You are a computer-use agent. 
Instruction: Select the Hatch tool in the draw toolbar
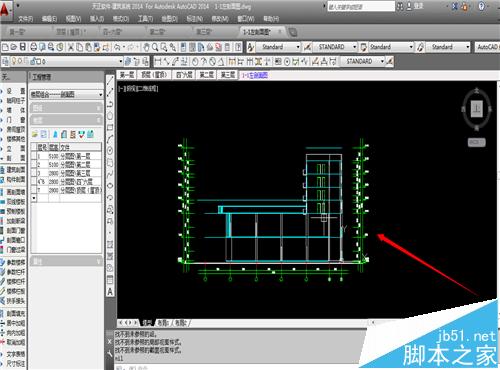pyautogui.click(x=110, y=244)
